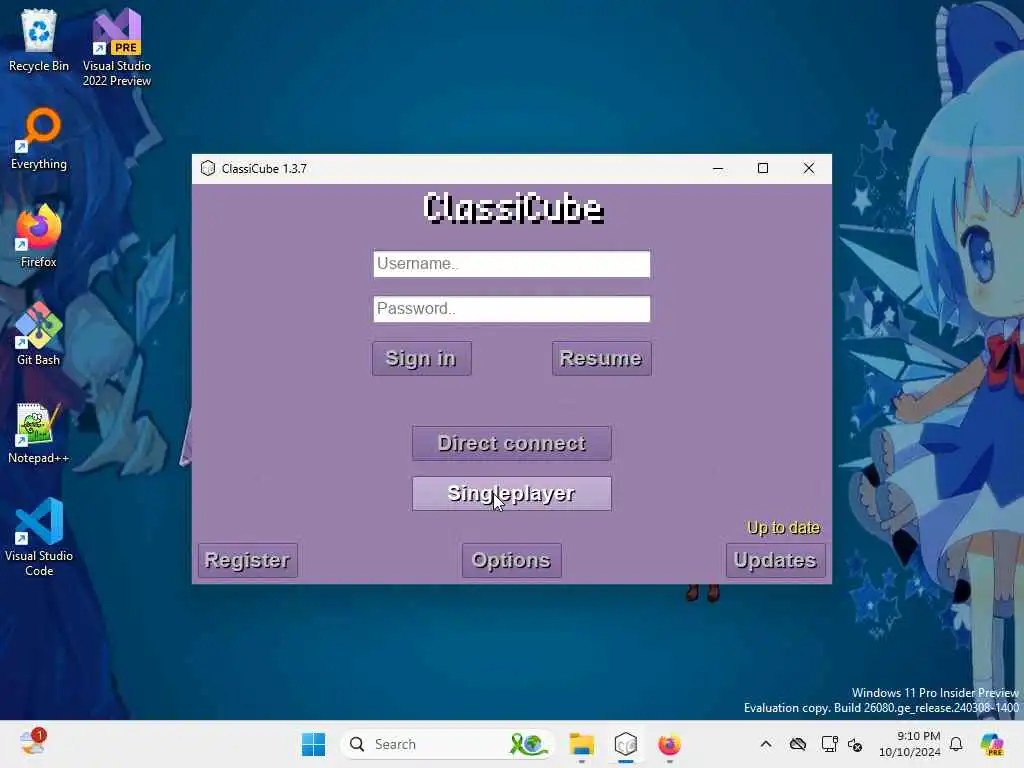Screen dimensions: 1024x768
Task: Select the Everything search desktop icon
Action: tap(39, 139)
